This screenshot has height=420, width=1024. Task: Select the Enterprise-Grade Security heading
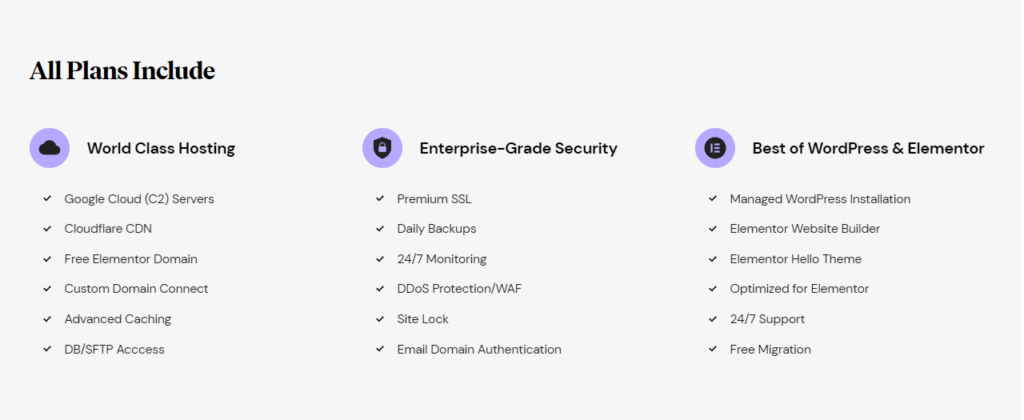click(x=519, y=148)
